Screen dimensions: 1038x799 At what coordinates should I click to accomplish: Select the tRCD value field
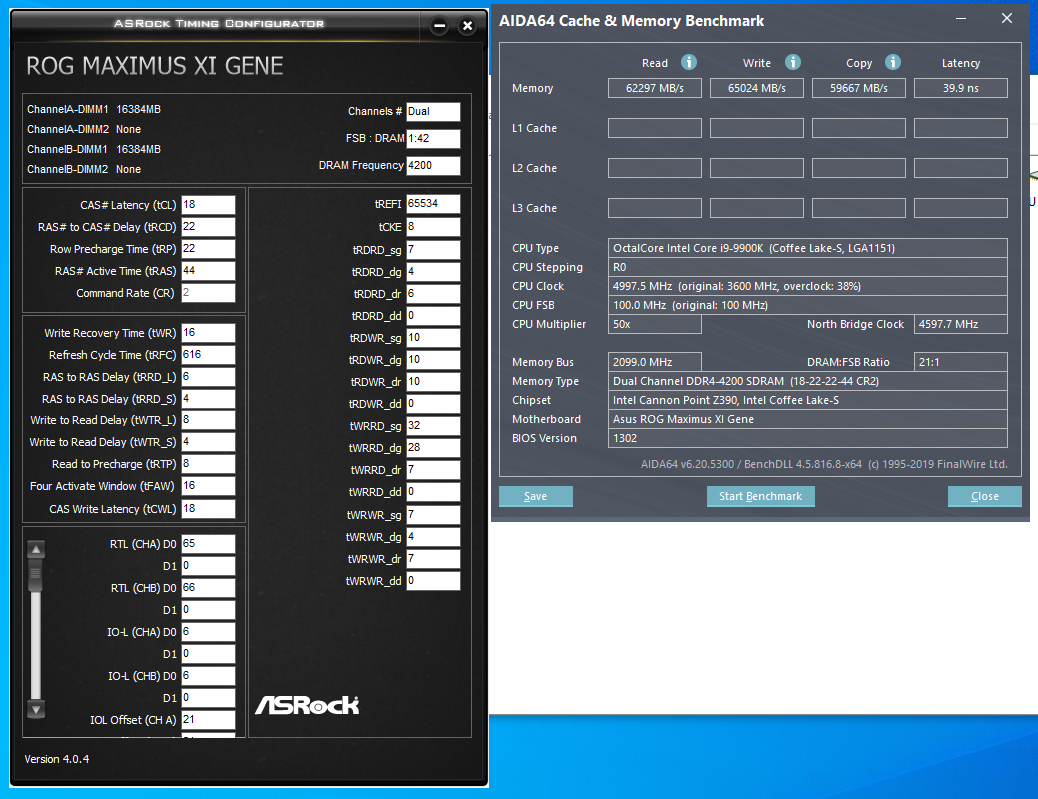(209, 227)
